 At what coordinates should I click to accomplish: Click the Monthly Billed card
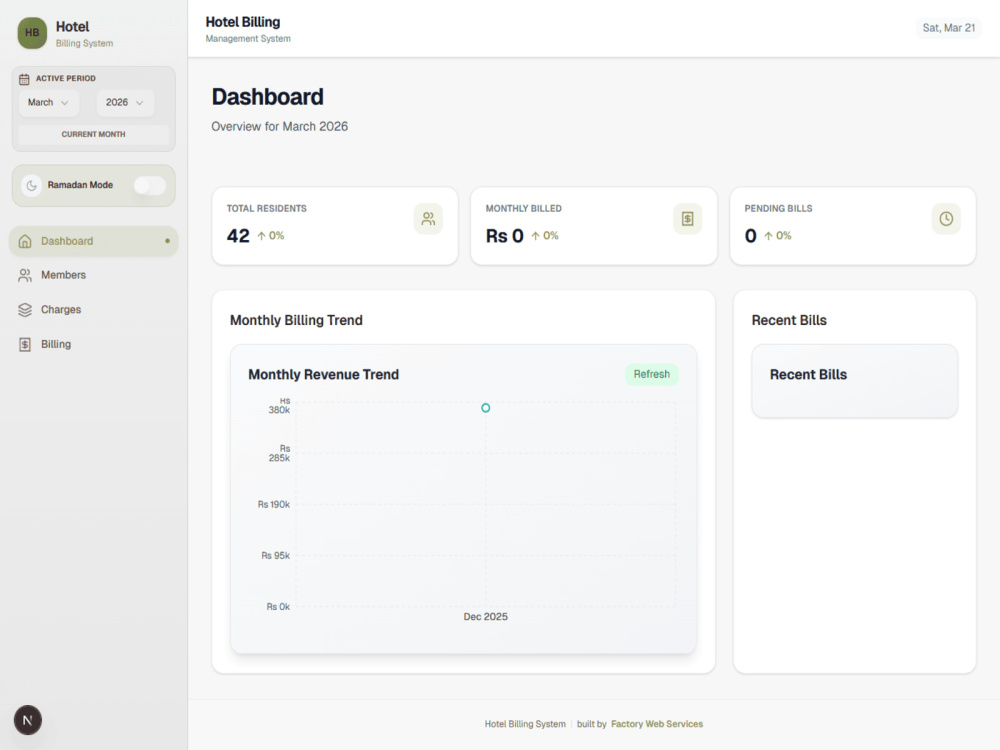tap(594, 226)
